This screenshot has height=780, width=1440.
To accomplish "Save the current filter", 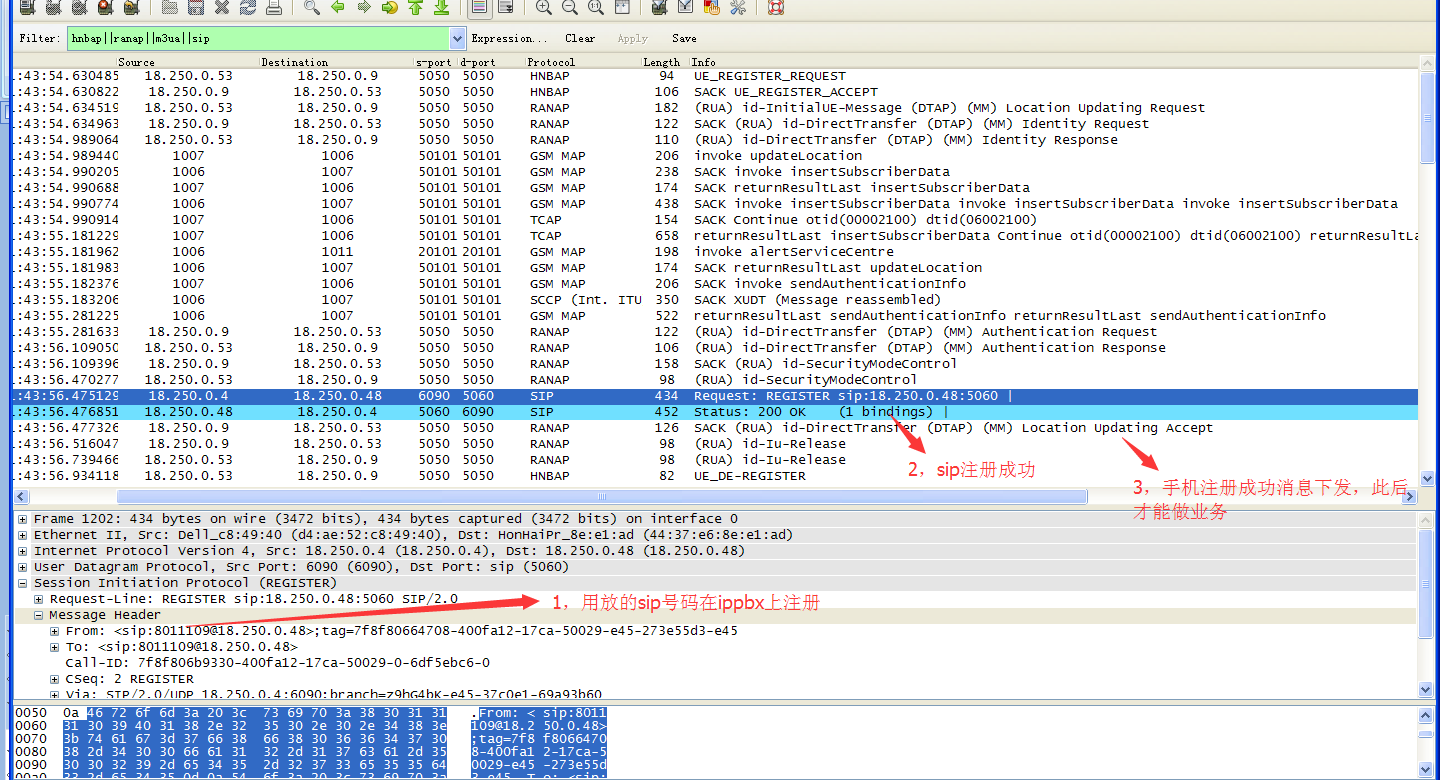I will click(x=685, y=39).
